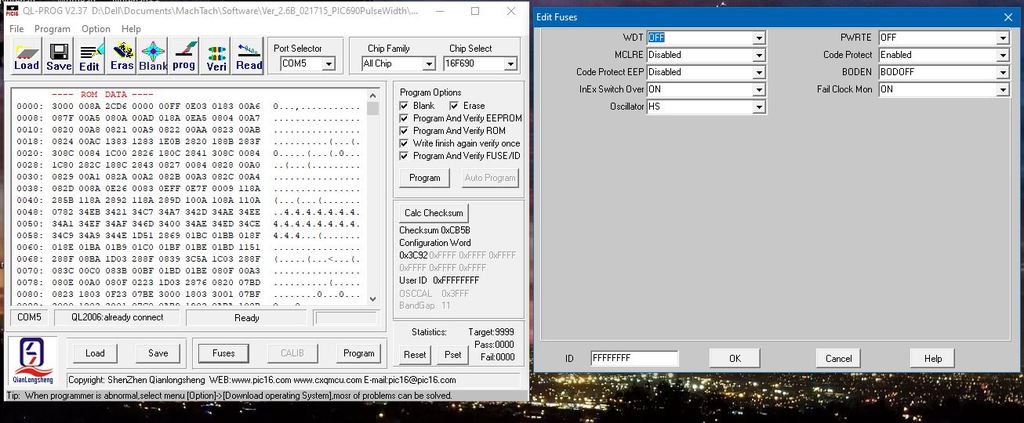The height and width of the screenshot is (423, 1024).
Task: Click the Save floppy disk icon
Action: 58,56
